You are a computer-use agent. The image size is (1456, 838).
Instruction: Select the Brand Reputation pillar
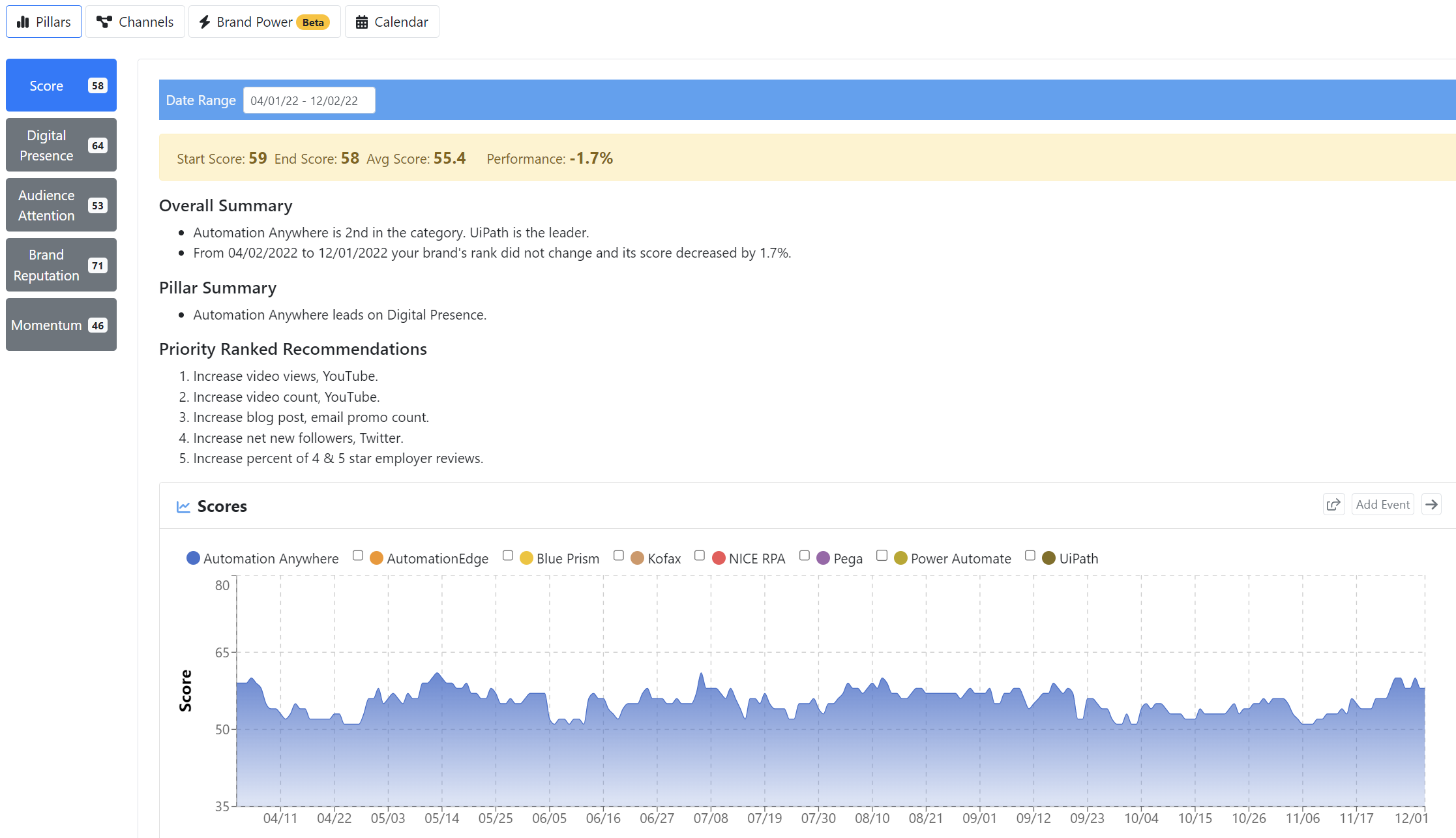[61, 265]
